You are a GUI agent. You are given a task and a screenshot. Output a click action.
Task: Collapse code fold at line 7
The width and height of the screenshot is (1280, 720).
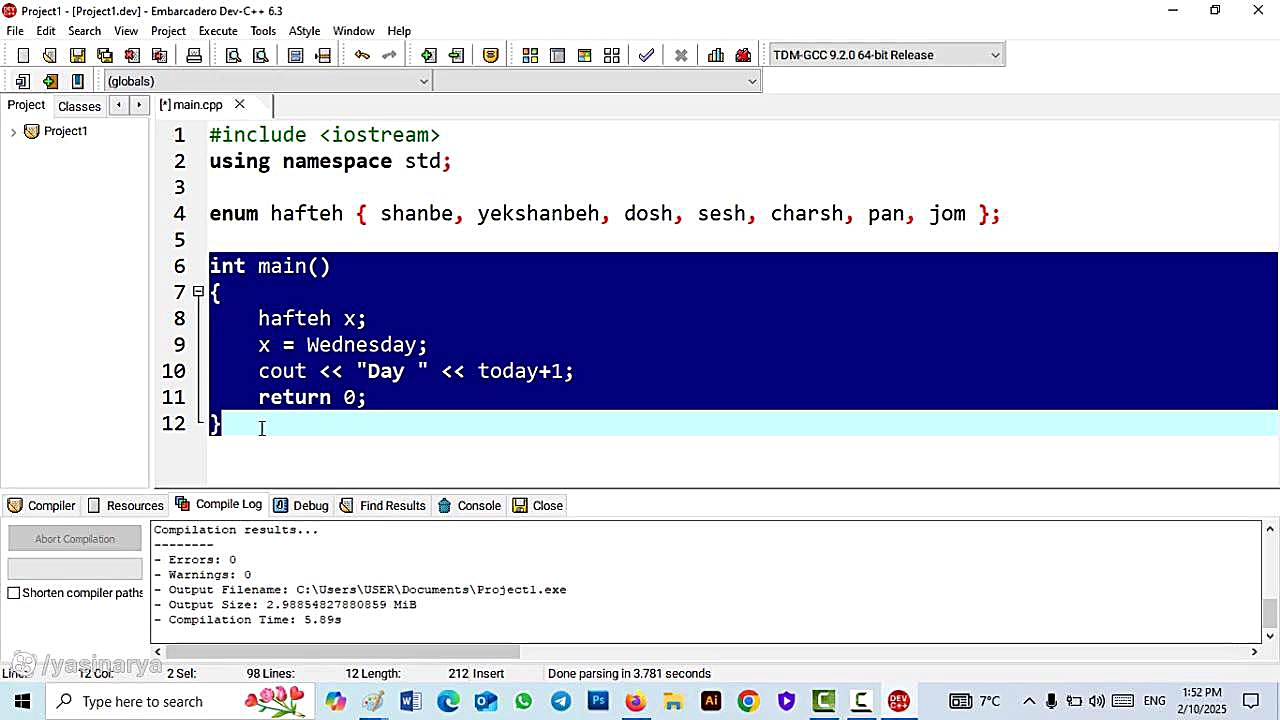[198, 292]
